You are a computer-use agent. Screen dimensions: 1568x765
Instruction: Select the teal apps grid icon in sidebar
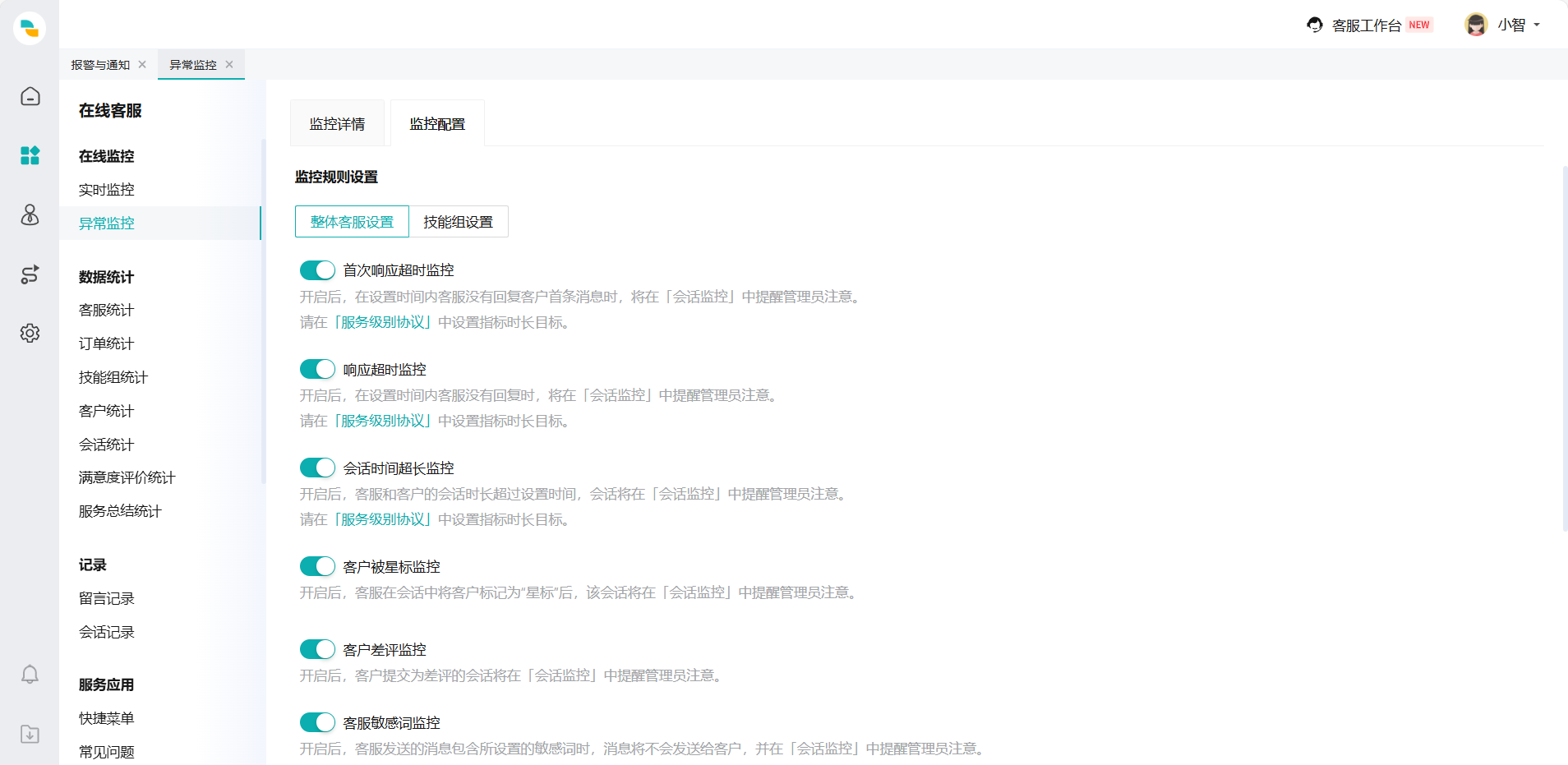tap(30, 156)
